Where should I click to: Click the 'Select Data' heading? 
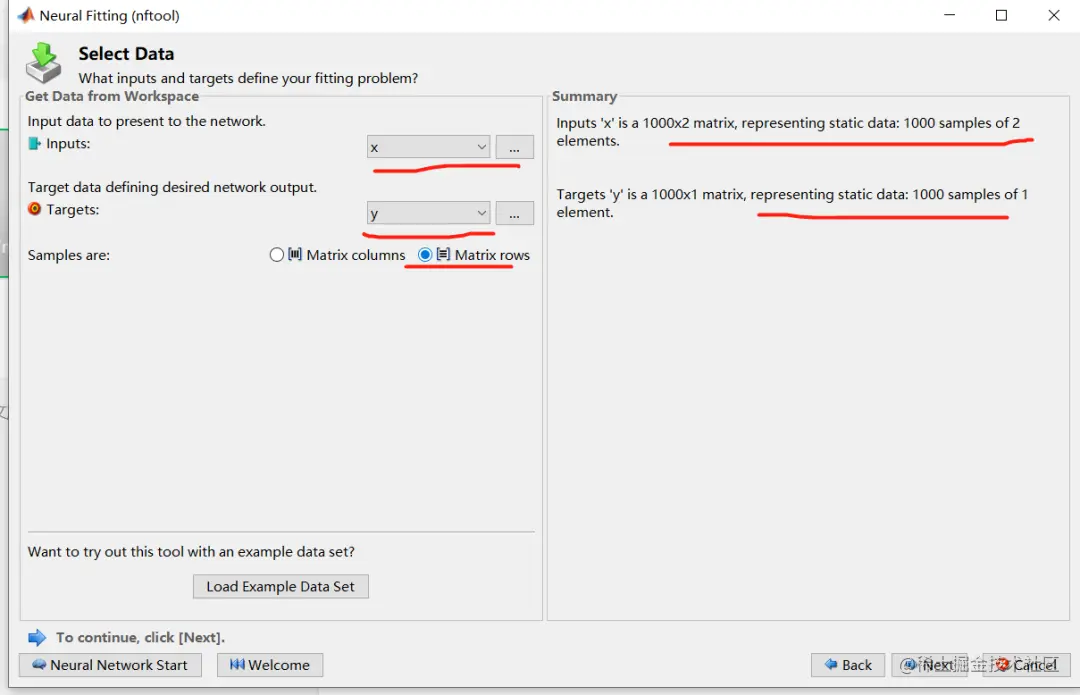[x=126, y=54]
